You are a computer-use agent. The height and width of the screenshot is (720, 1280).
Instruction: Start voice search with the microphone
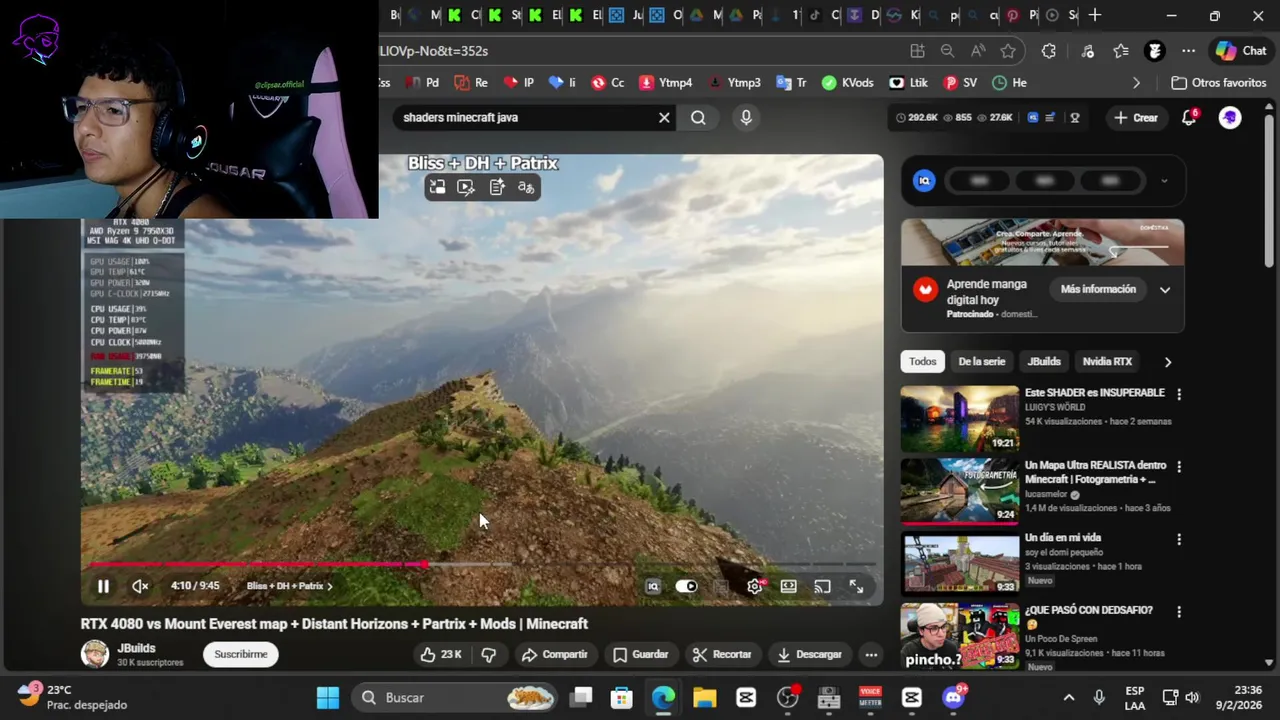click(746, 117)
